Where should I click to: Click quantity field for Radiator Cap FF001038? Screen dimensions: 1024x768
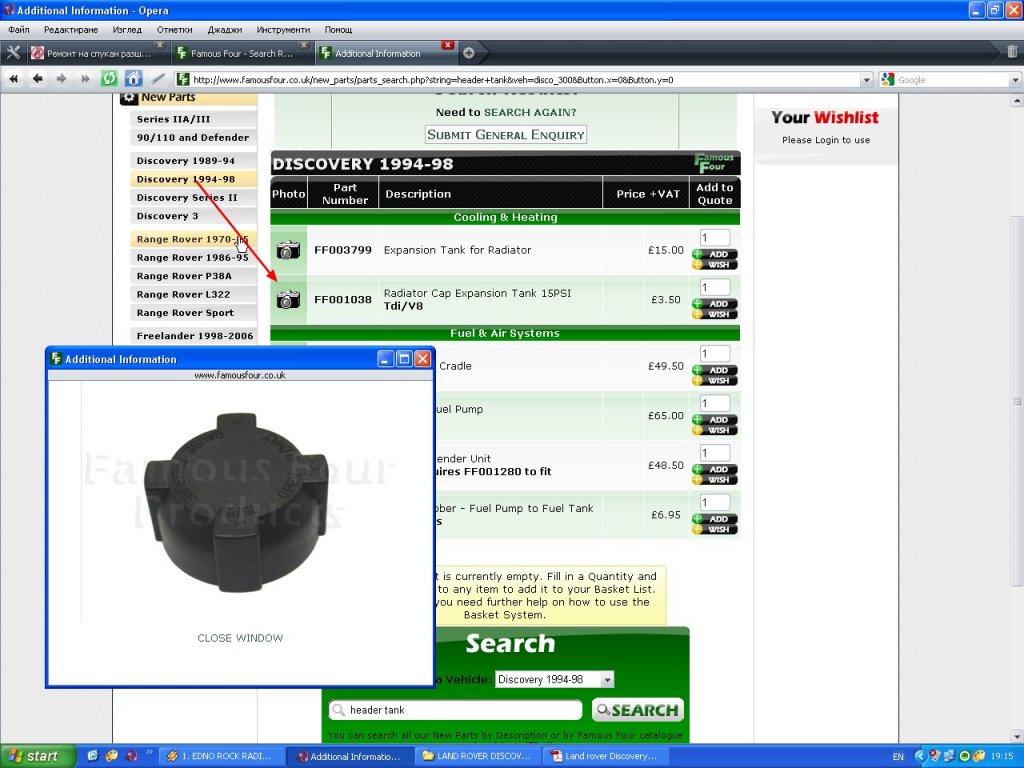click(x=714, y=287)
